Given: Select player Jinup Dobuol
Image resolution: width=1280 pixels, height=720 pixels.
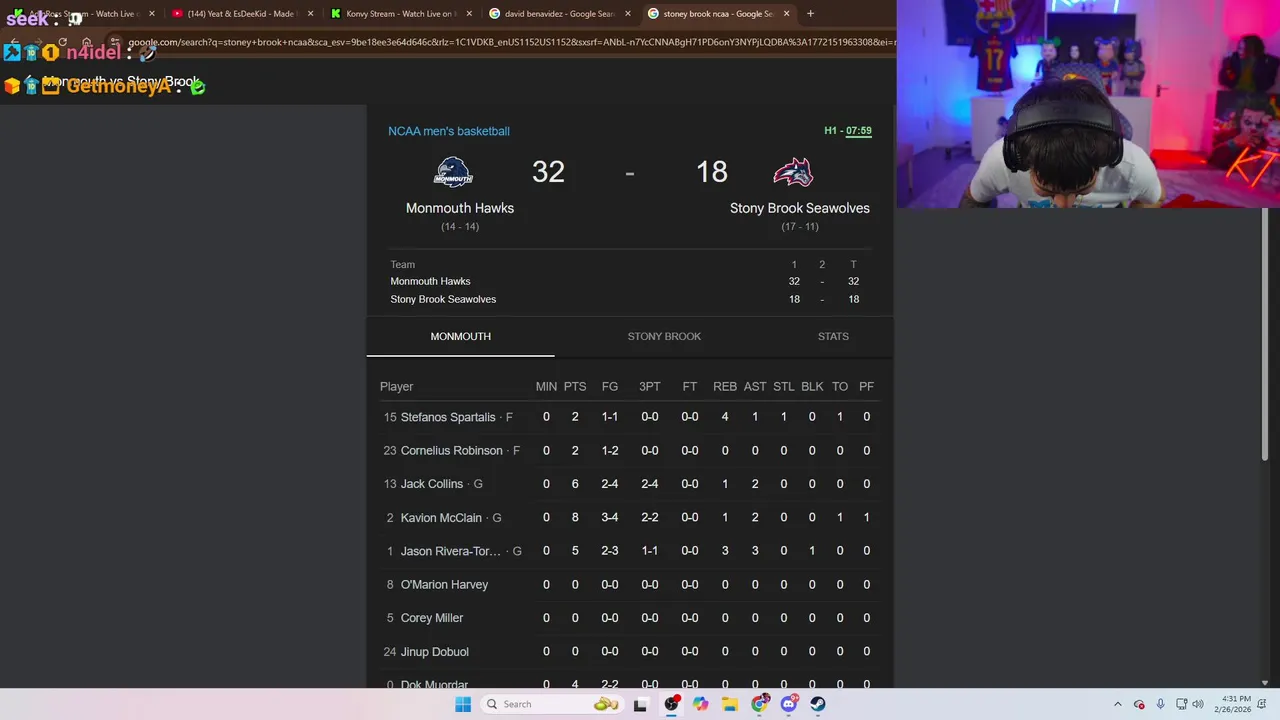Looking at the screenshot, I should pyautogui.click(x=435, y=652).
